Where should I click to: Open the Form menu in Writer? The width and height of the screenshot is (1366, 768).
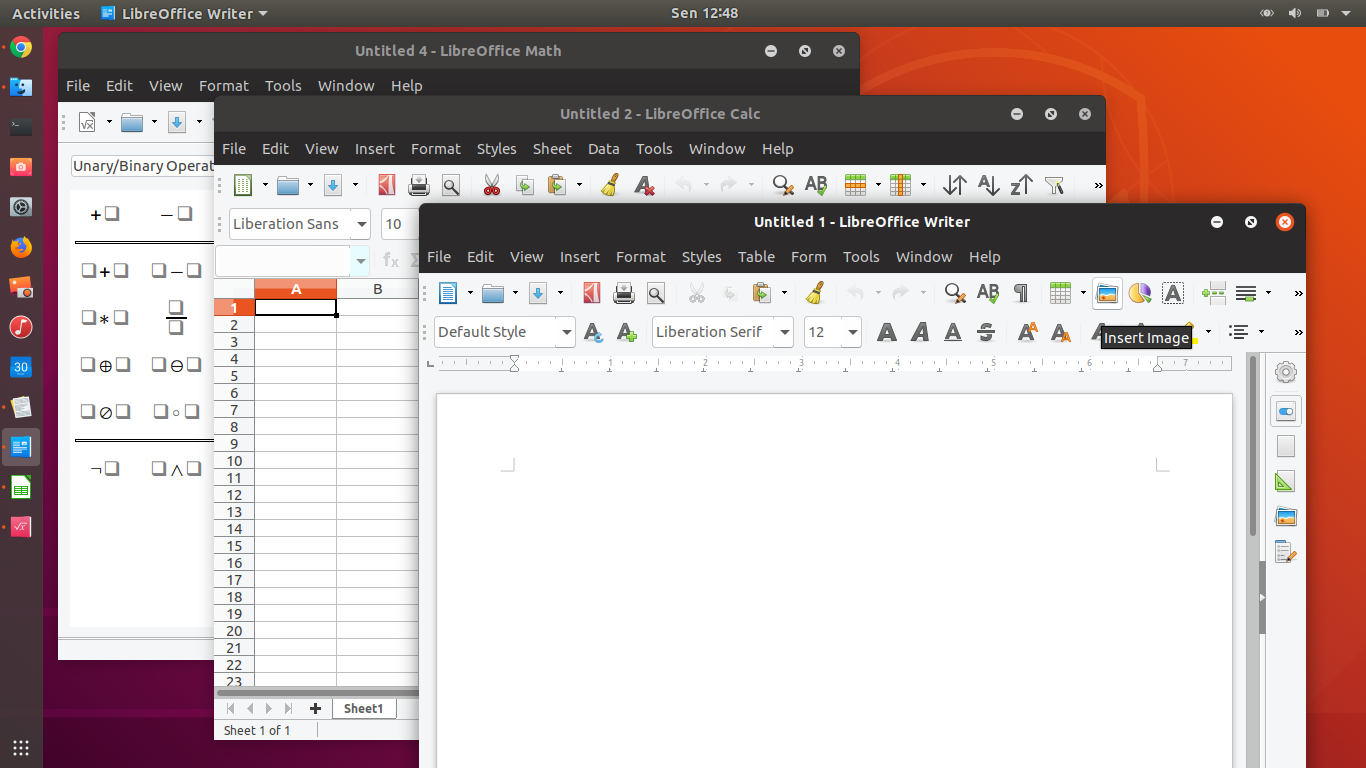coord(808,257)
